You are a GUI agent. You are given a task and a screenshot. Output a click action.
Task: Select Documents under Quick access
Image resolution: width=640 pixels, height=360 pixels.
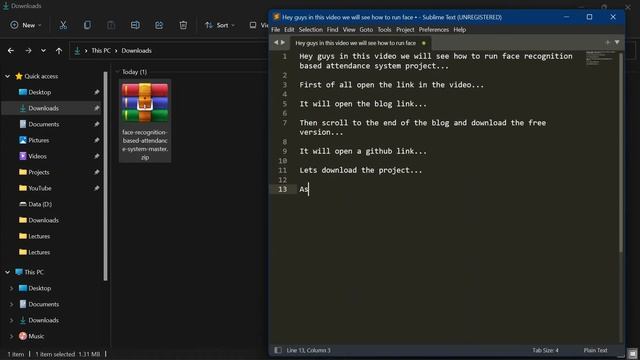44,124
